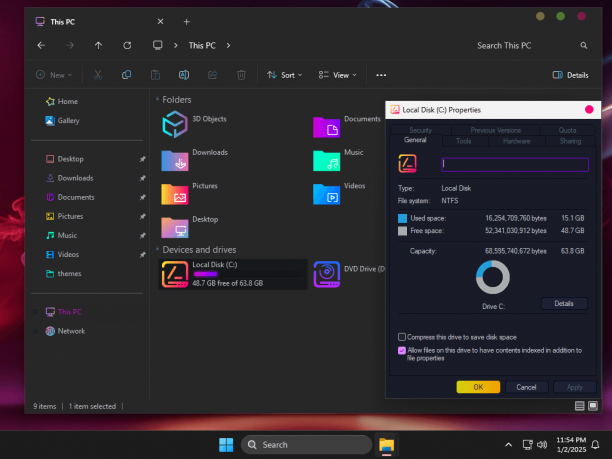Screen dimensions: 612x459
Task: Click the drive label text field
Action: click(515, 164)
